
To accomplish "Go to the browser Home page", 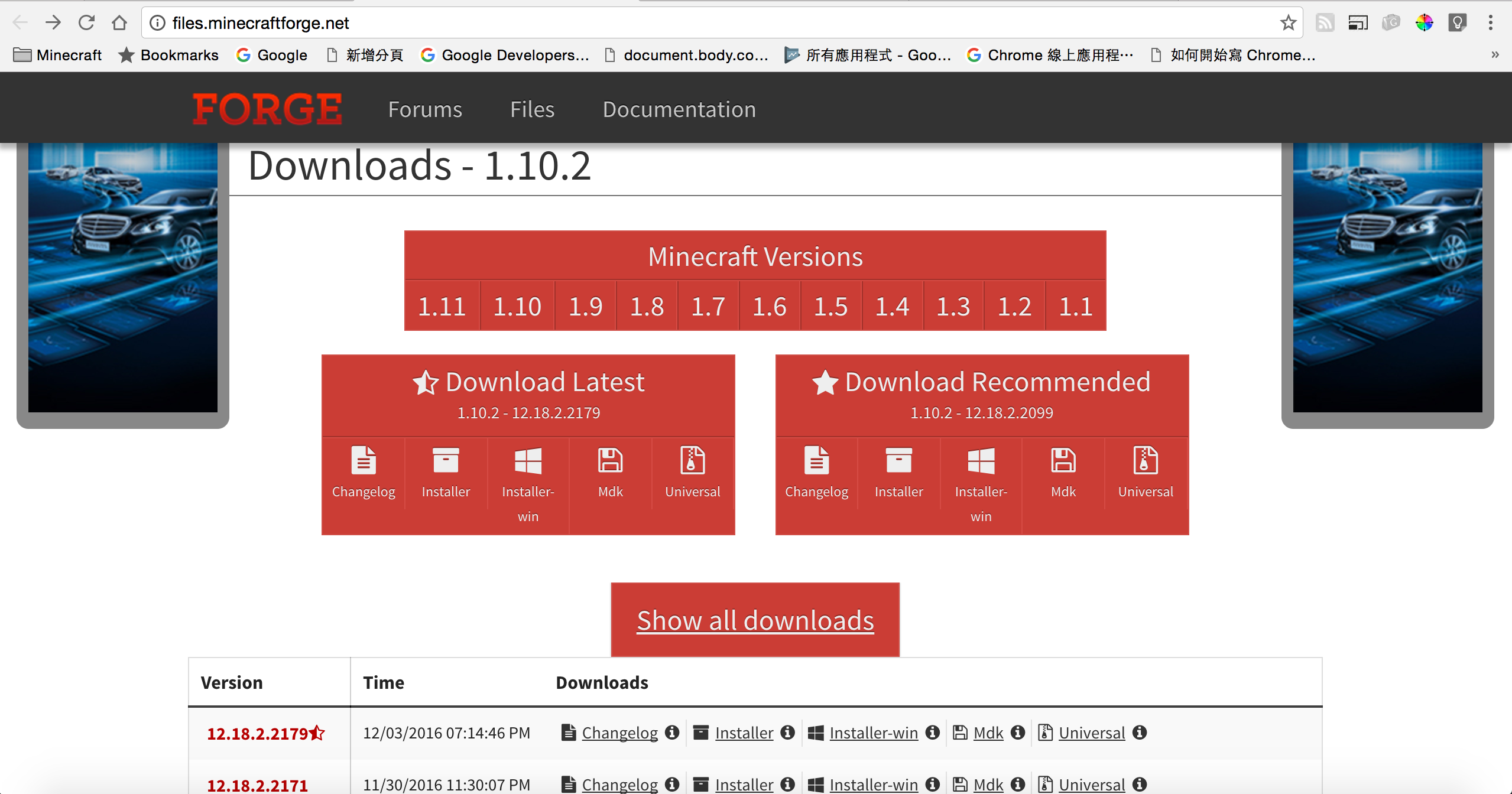I will click(x=119, y=23).
